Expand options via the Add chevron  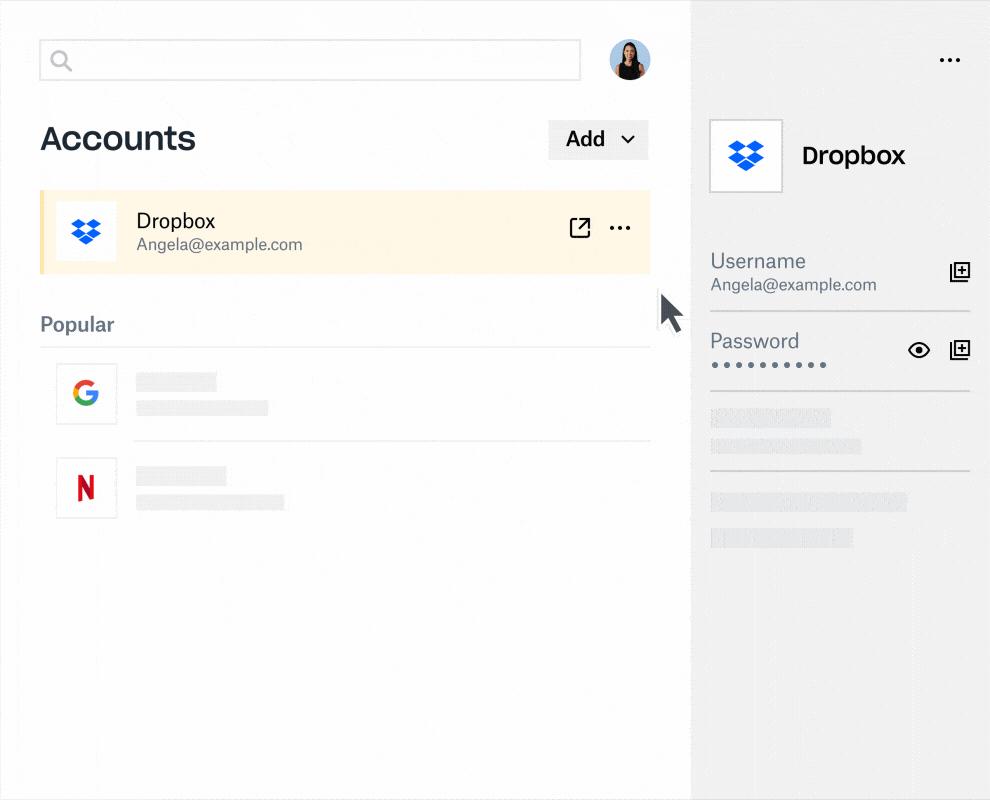tap(628, 140)
